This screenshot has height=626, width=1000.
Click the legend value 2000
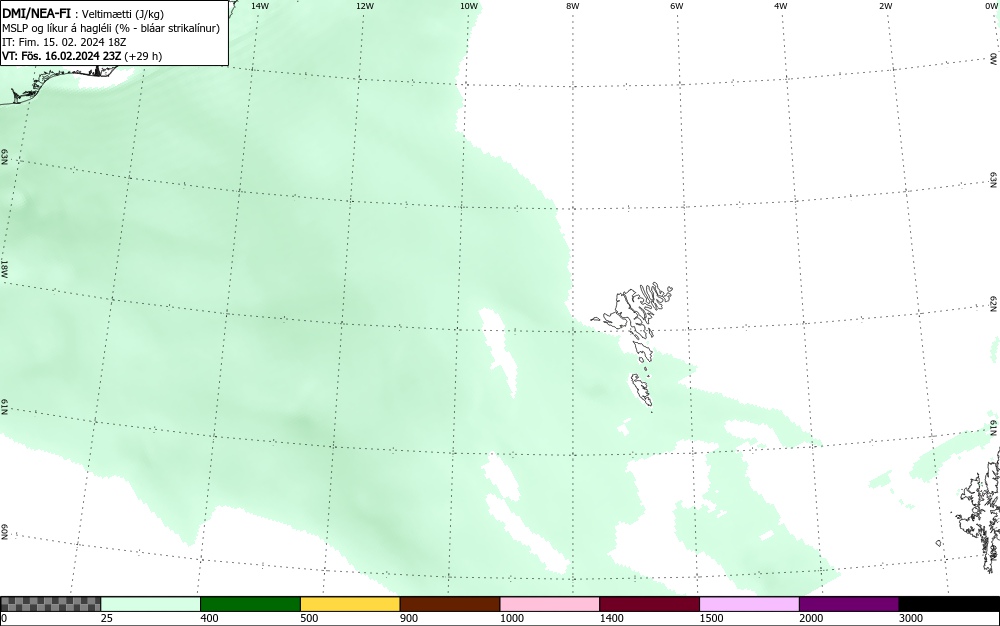[811, 618]
